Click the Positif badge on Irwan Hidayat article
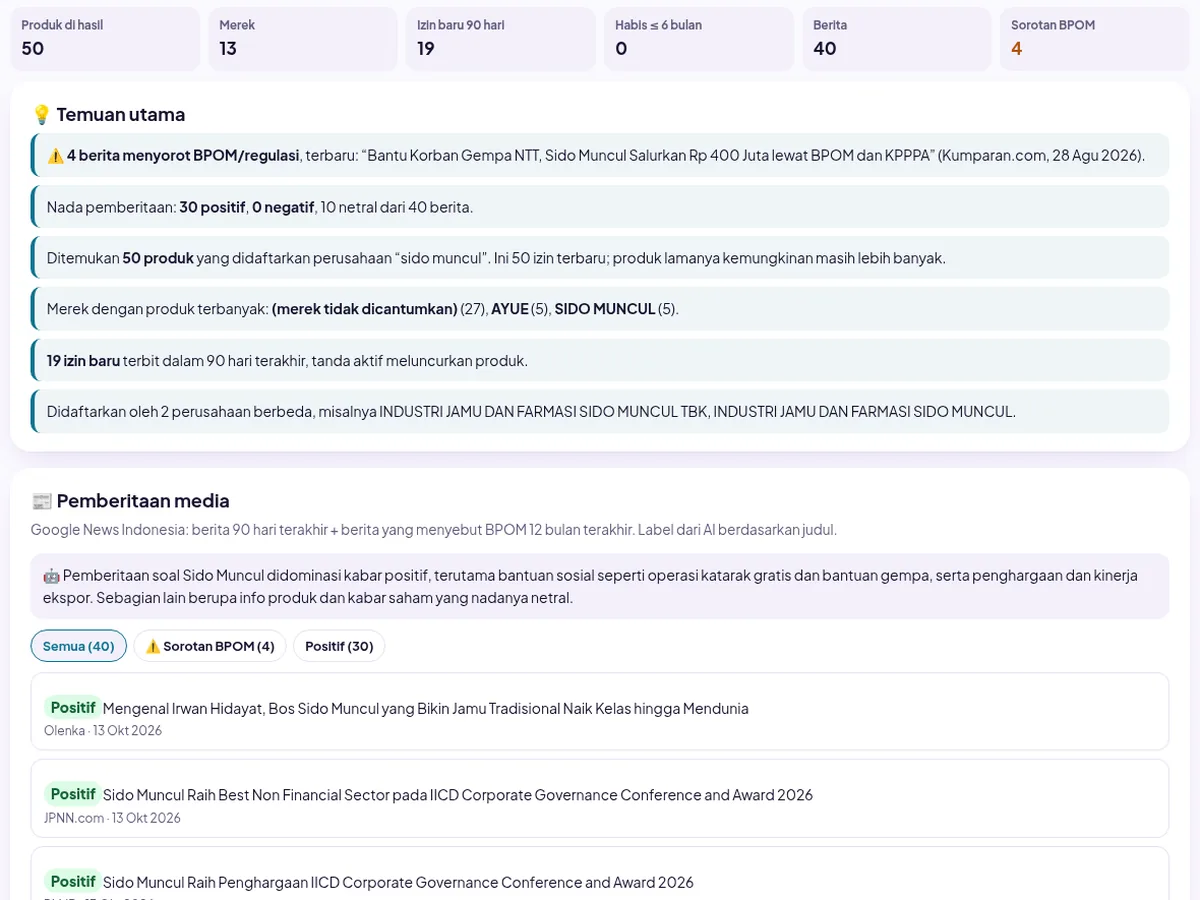This screenshot has width=1200, height=900. 73,708
